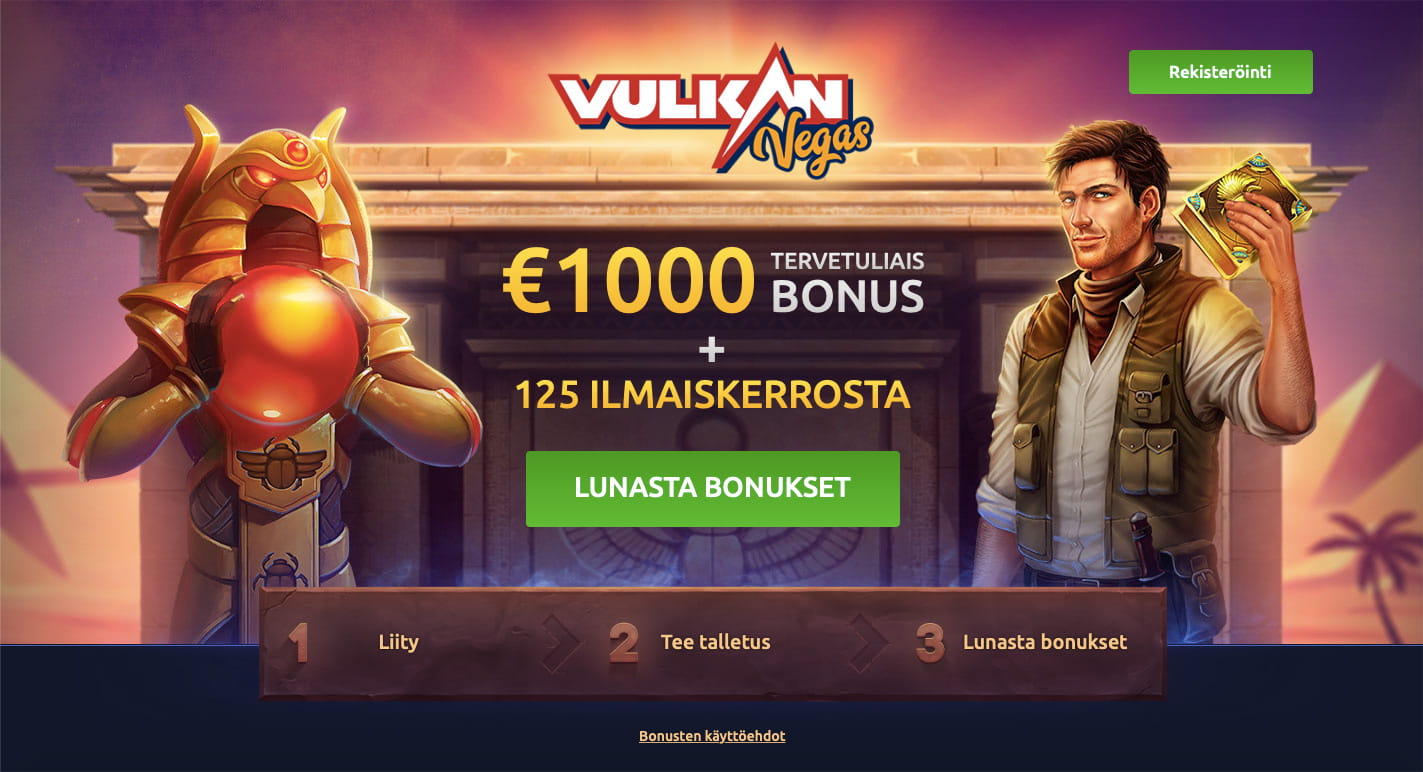
Task: Claim bonuses with Lunasta bonukset button
Action: point(712,488)
